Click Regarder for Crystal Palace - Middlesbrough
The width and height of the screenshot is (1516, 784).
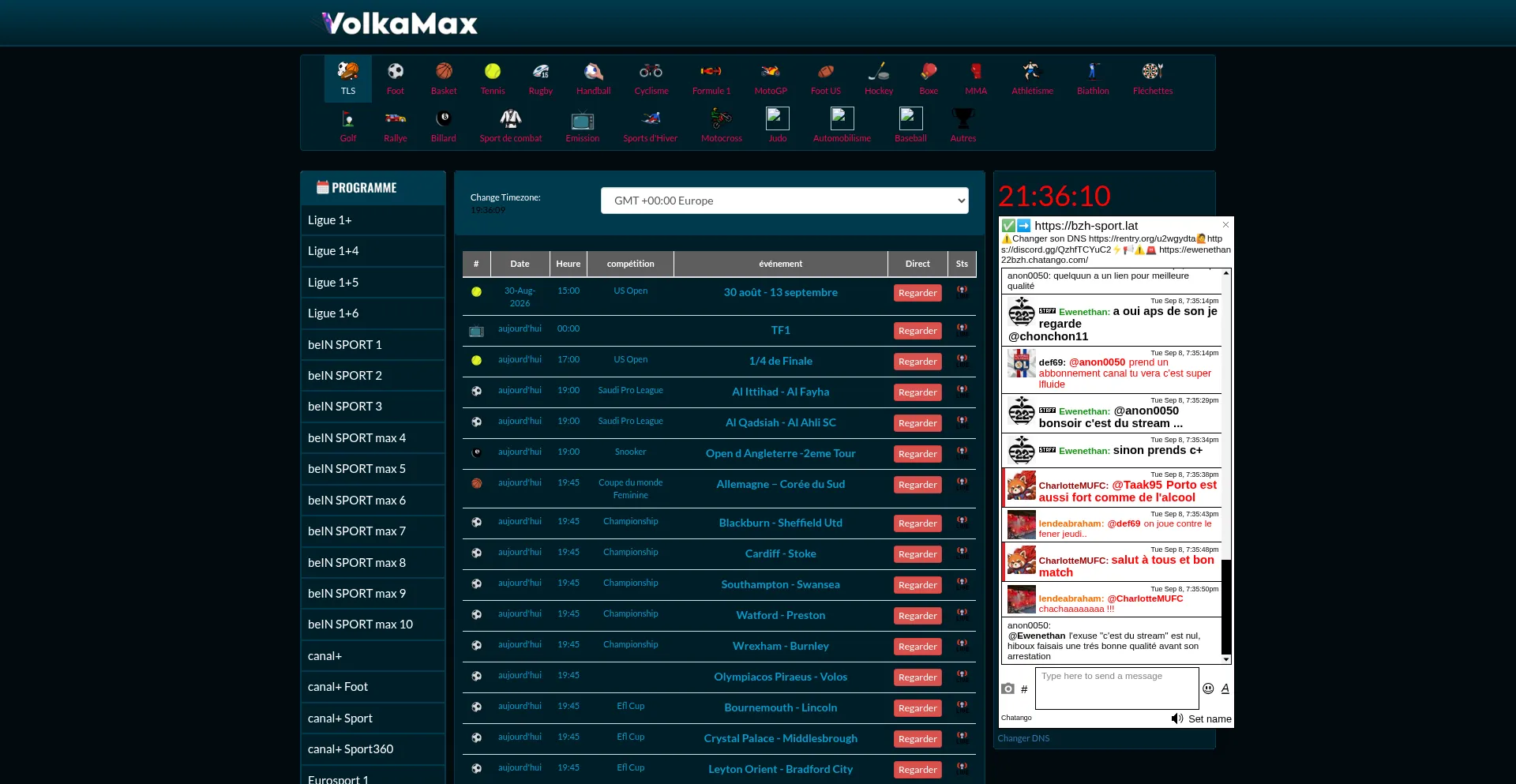coord(917,739)
